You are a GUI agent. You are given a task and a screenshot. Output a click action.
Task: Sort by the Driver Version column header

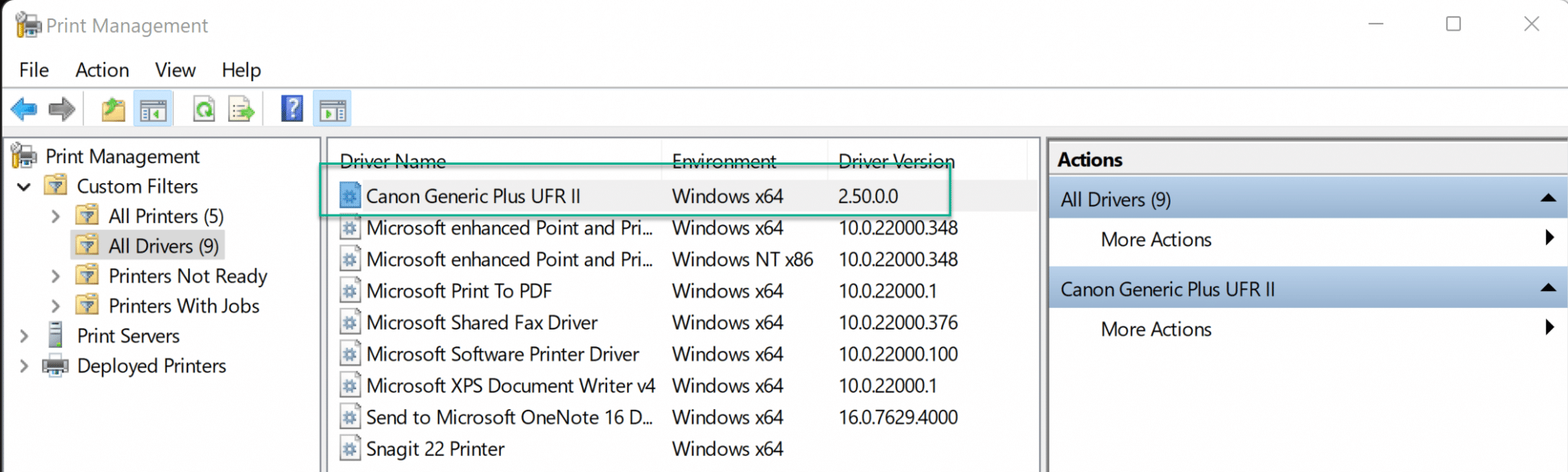point(897,161)
